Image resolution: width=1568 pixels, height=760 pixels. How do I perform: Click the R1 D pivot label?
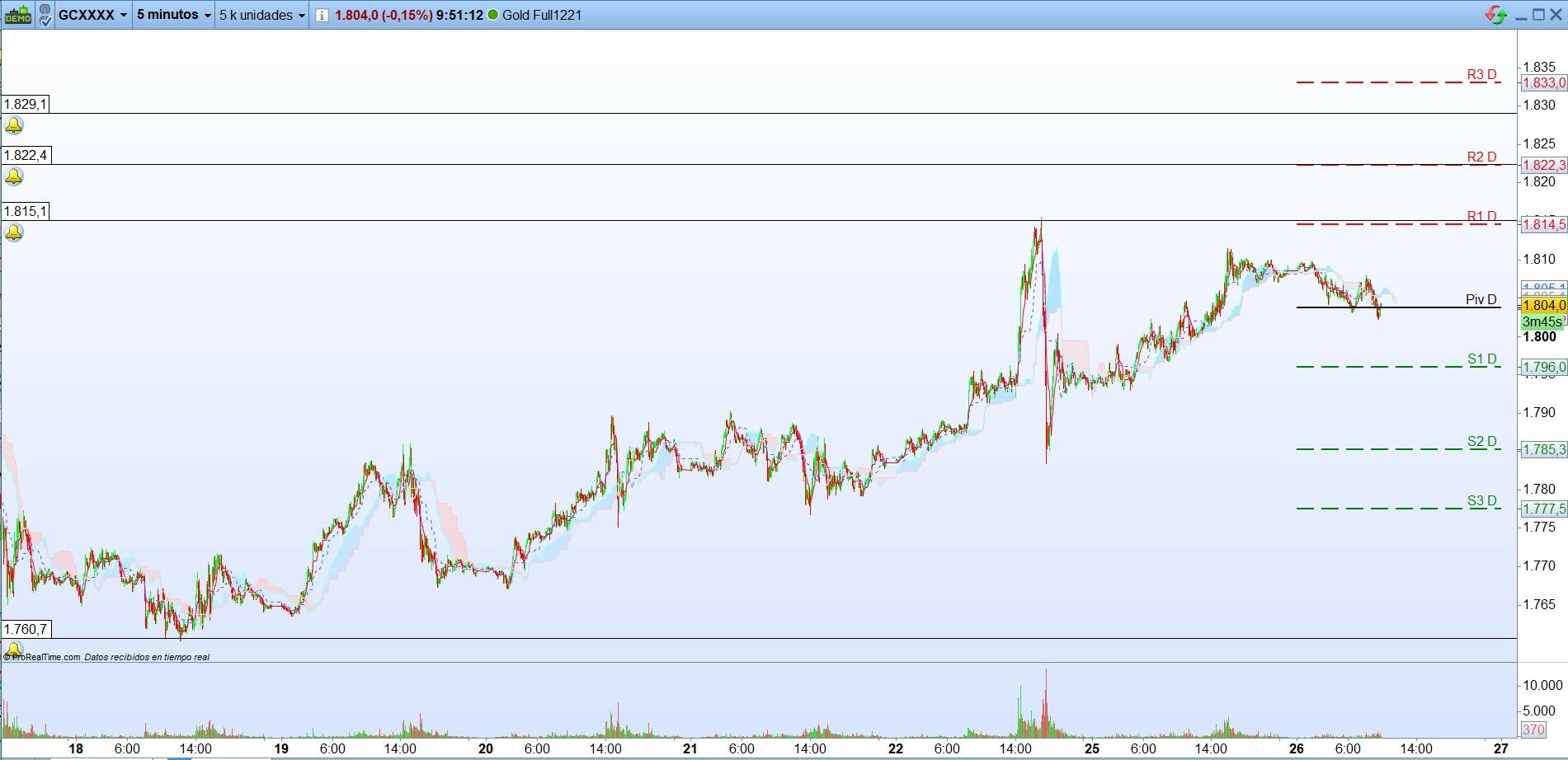tap(1481, 217)
